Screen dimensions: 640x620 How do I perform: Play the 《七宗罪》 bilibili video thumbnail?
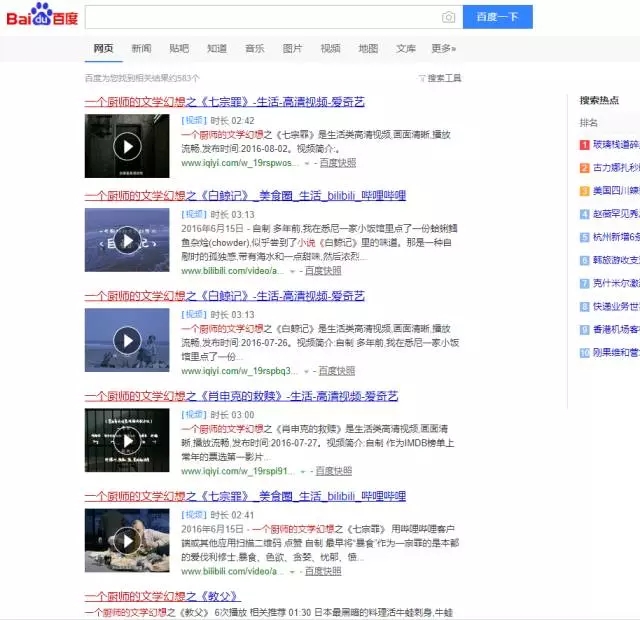coord(127,540)
